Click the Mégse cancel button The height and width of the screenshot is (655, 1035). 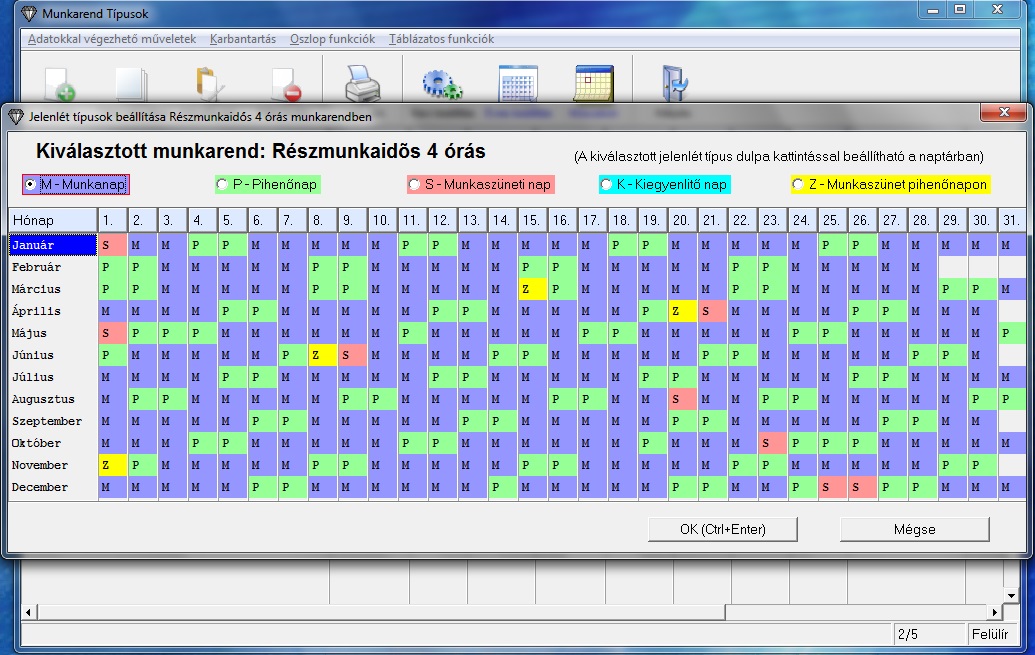pos(914,529)
